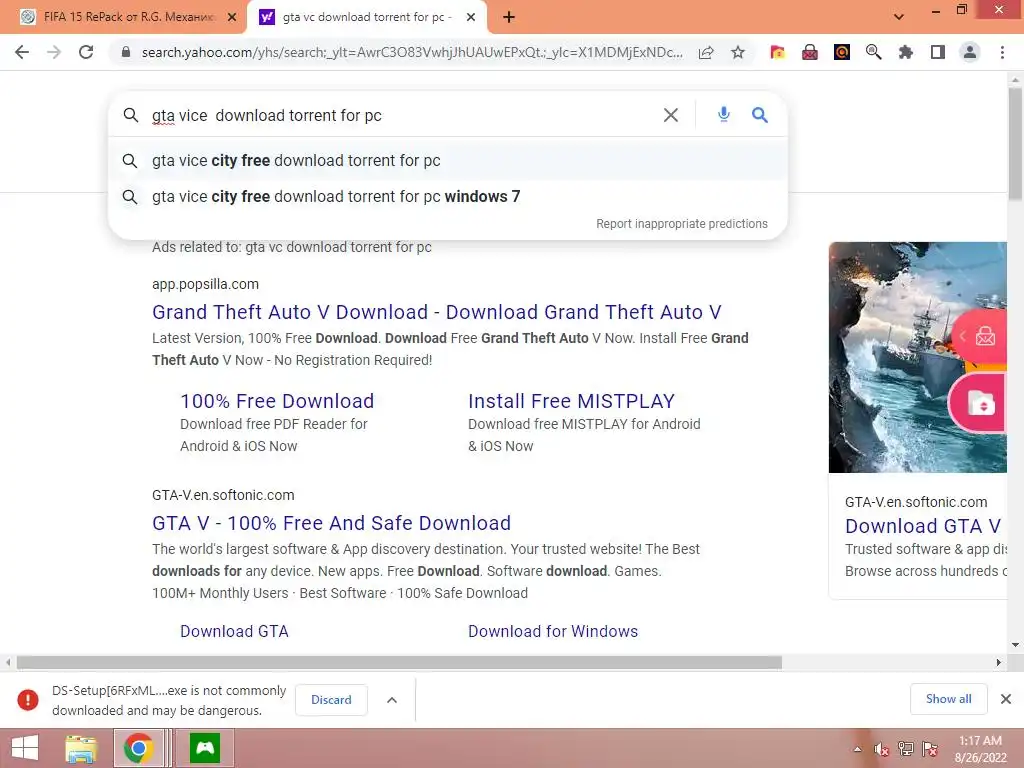
Task: Open Download GTA V sidebar link
Action: point(923,526)
